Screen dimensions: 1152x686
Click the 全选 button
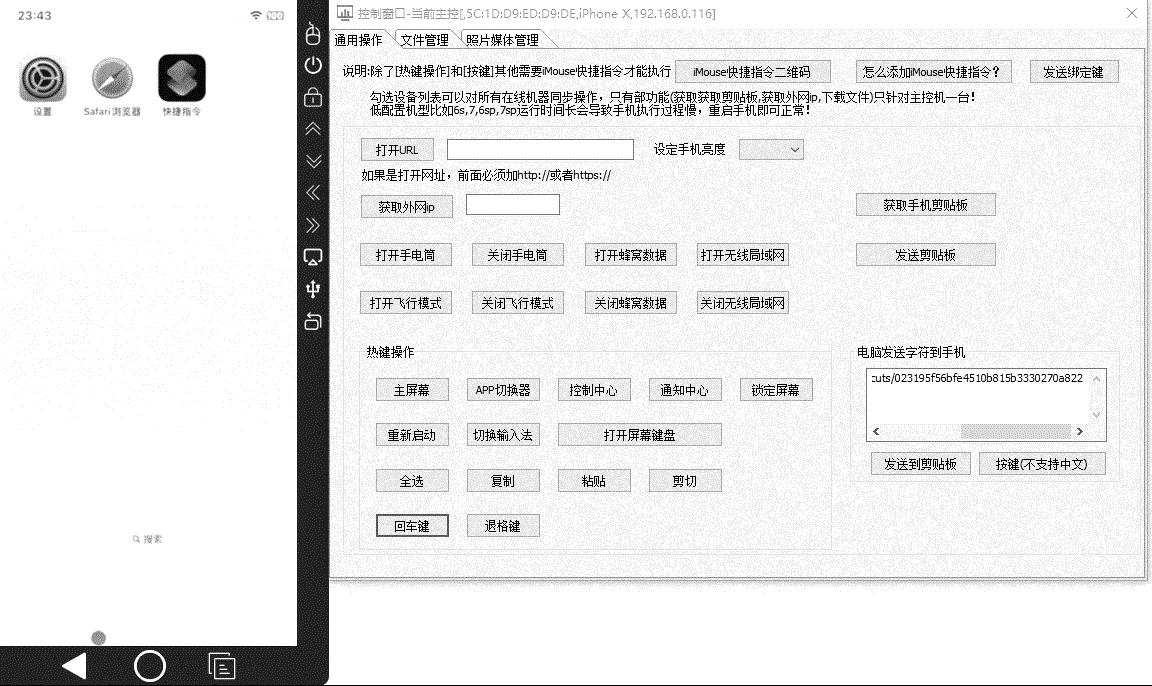click(411, 481)
